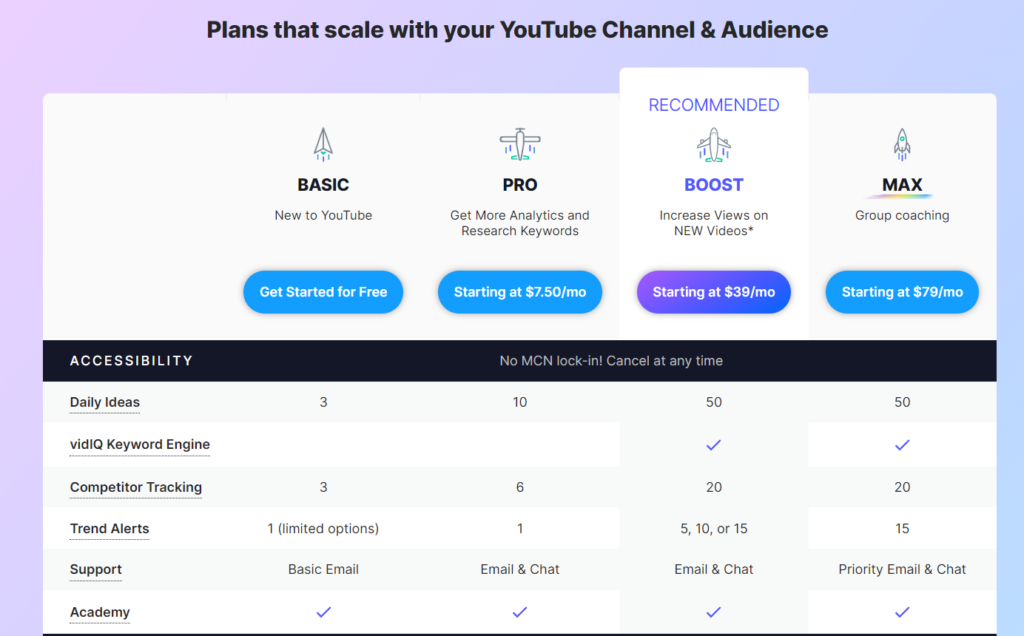
Task: Click the Academy feature link
Action: 100,612
